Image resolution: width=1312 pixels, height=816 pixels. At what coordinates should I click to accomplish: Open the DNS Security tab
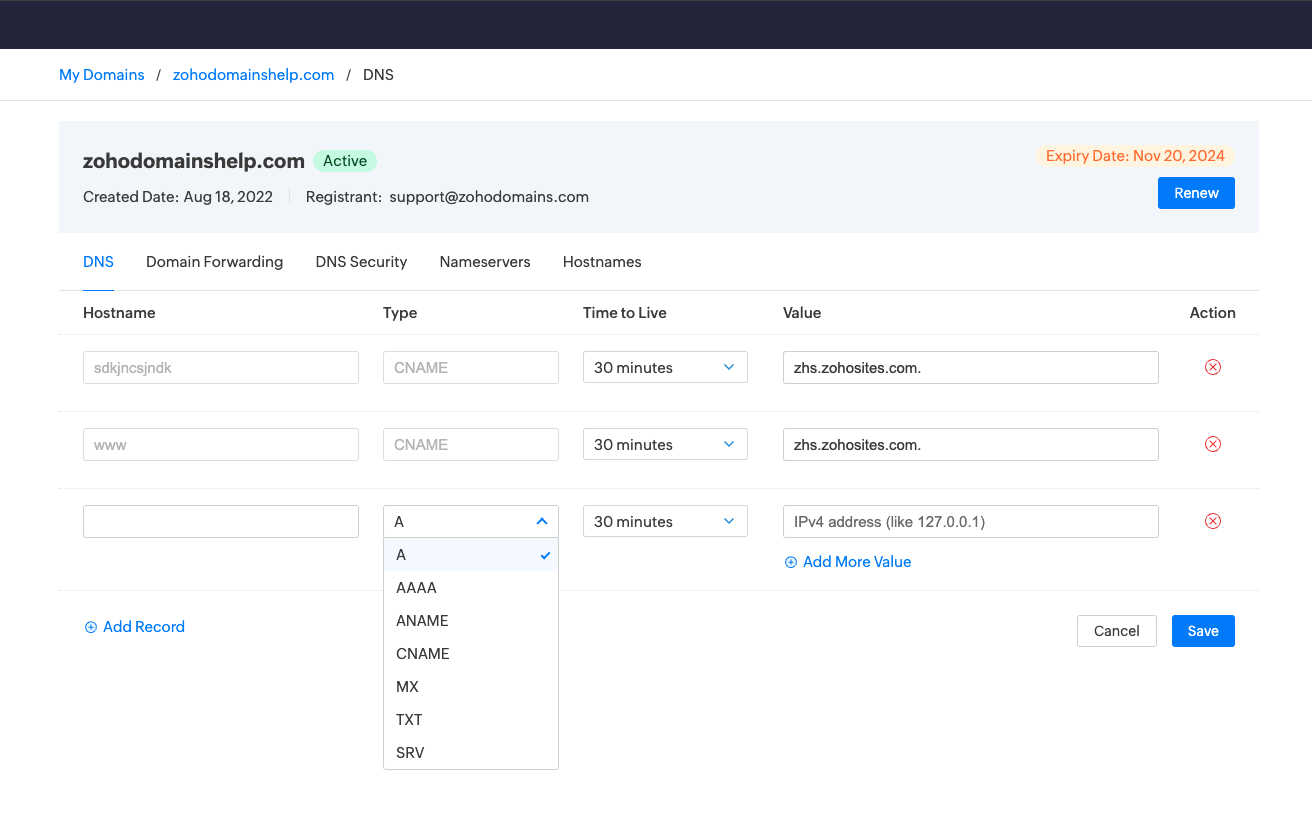click(x=361, y=262)
